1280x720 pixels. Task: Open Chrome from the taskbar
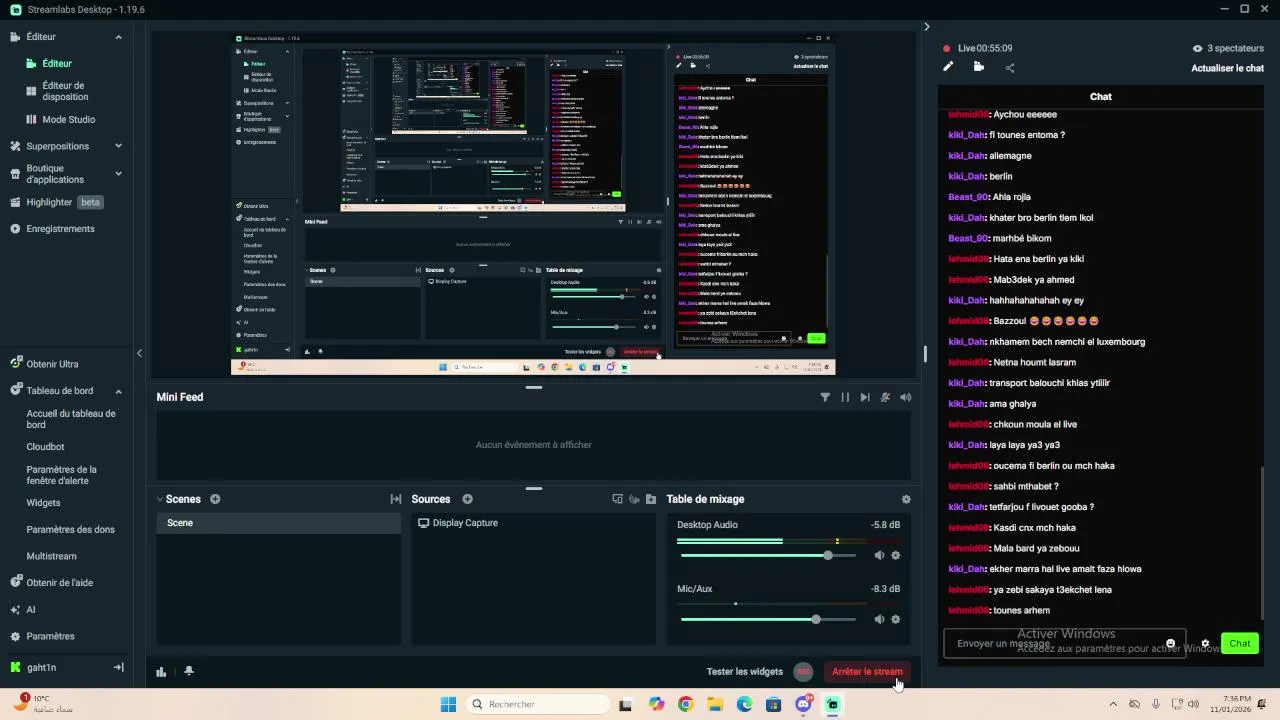685,704
